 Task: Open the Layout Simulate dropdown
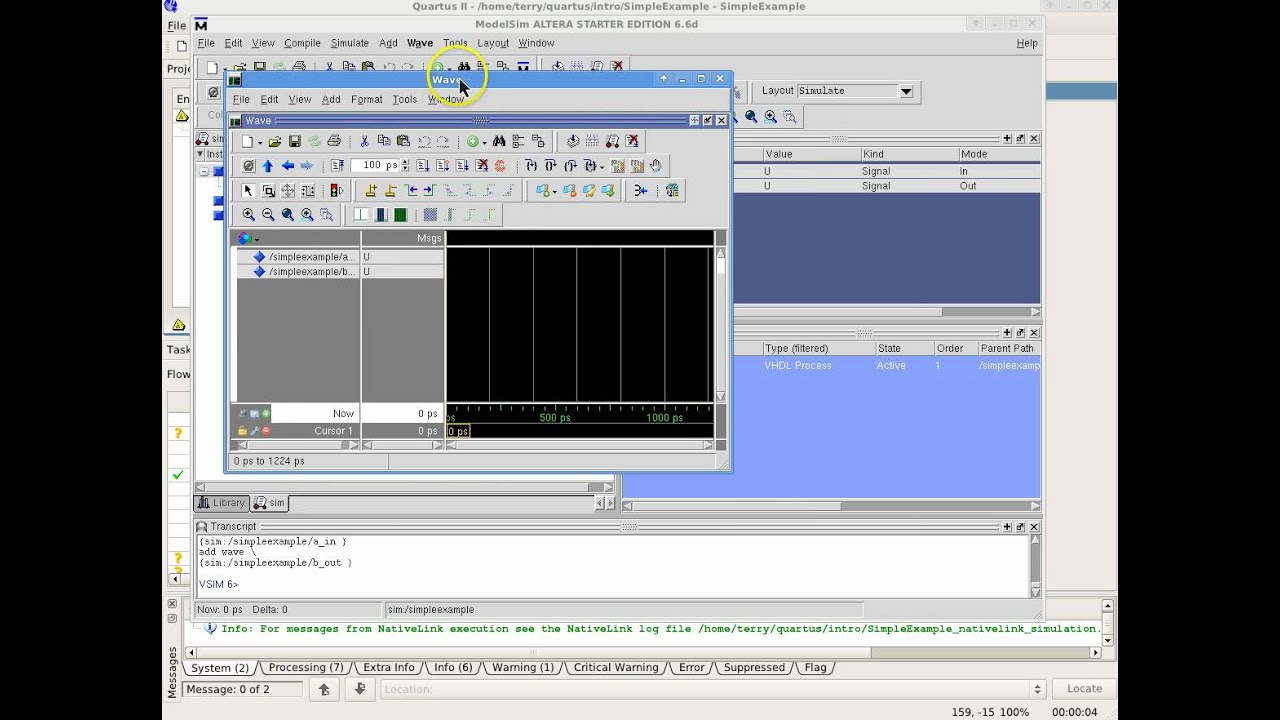coord(906,91)
